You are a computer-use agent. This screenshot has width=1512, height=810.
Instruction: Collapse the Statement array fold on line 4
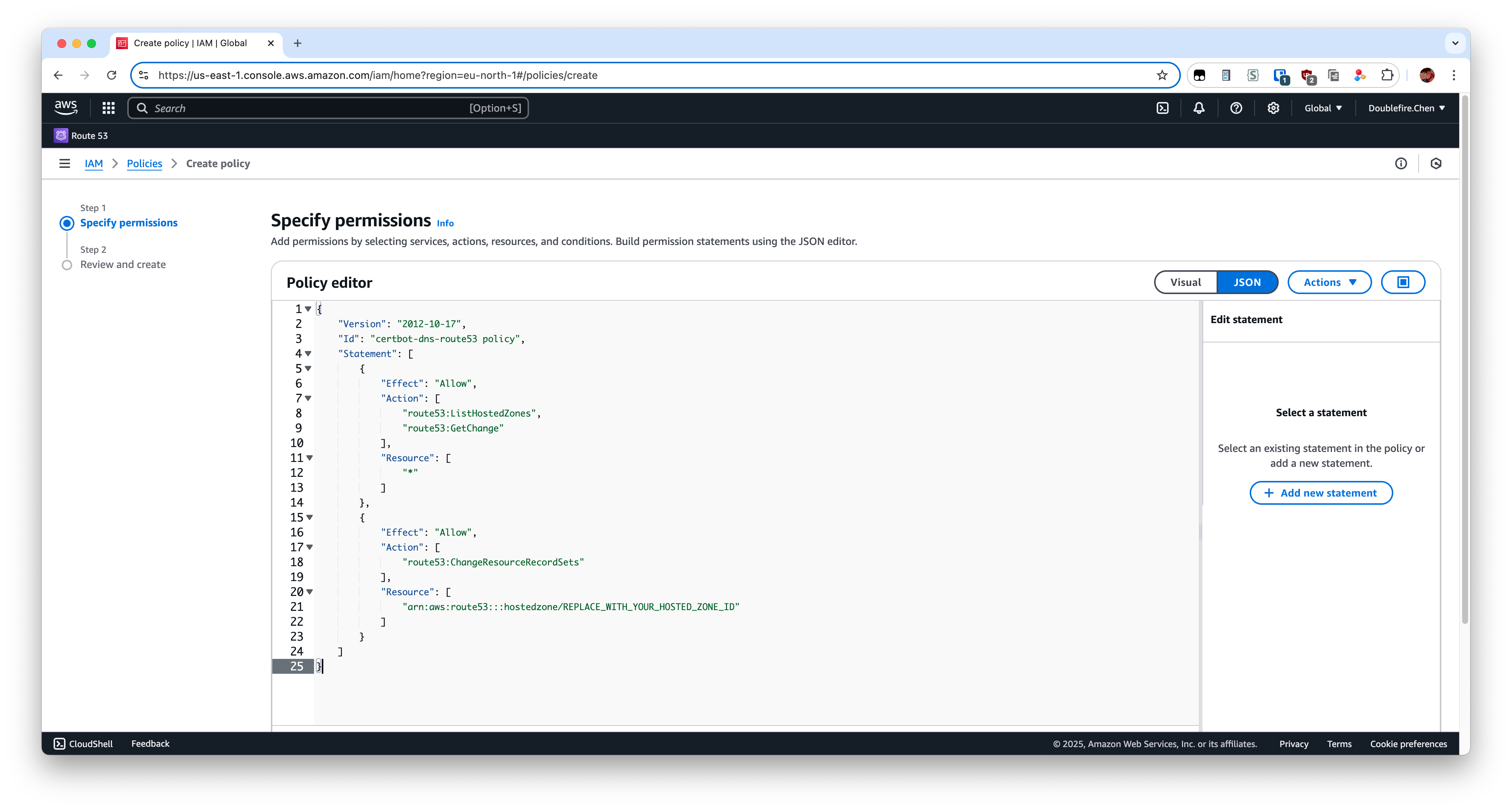308,354
